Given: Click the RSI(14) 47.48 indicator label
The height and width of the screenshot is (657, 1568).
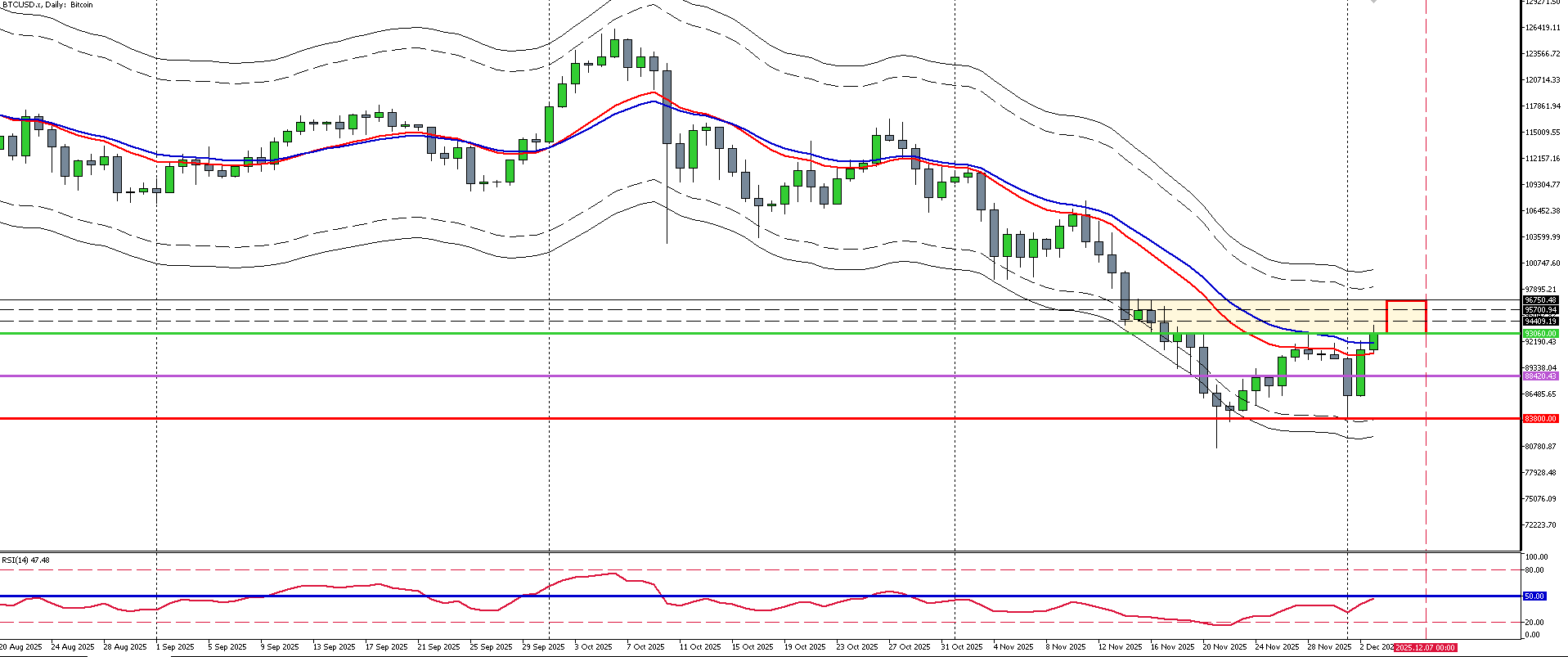Looking at the screenshot, I should [x=25, y=560].
